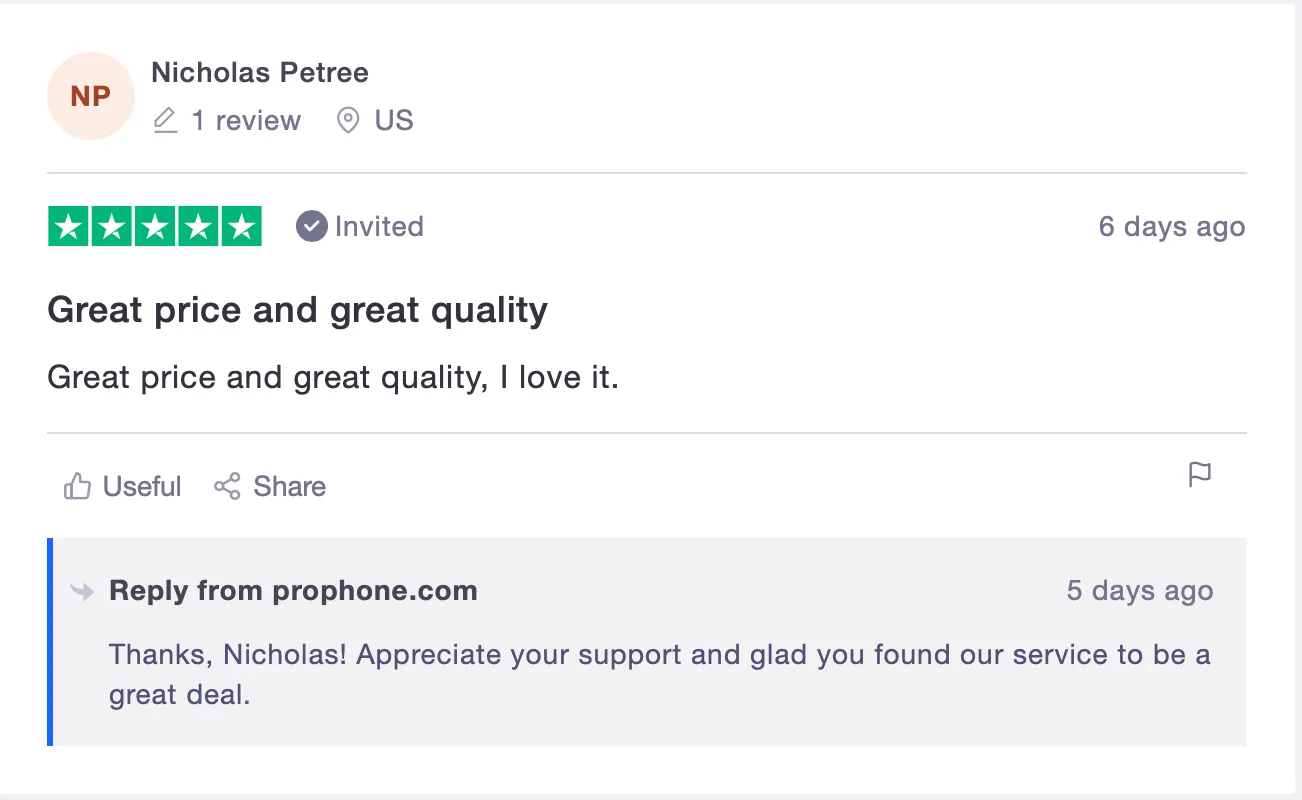Image resolution: width=1302 pixels, height=800 pixels.
Task: Open the Invited label info
Action: [x=379, y=226]
